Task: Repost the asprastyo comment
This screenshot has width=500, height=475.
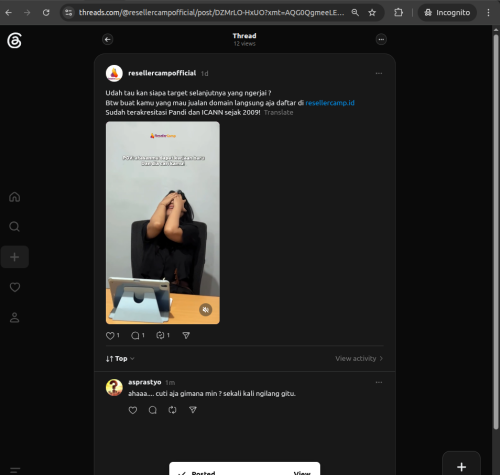Action: pos(172,410)
